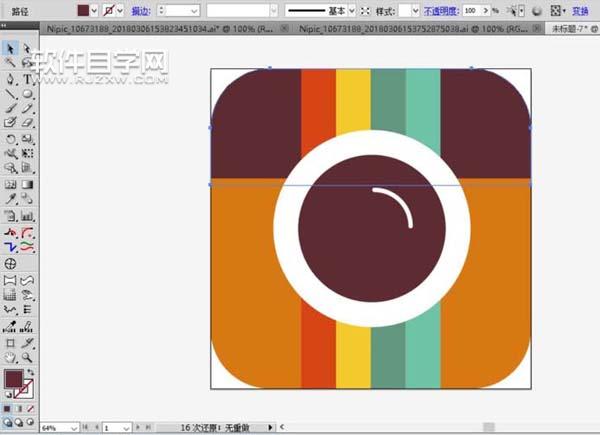This screenshot has width=600, height=435.
Task: Set the fill mode to solid Color
Action: tap(6, 408)
